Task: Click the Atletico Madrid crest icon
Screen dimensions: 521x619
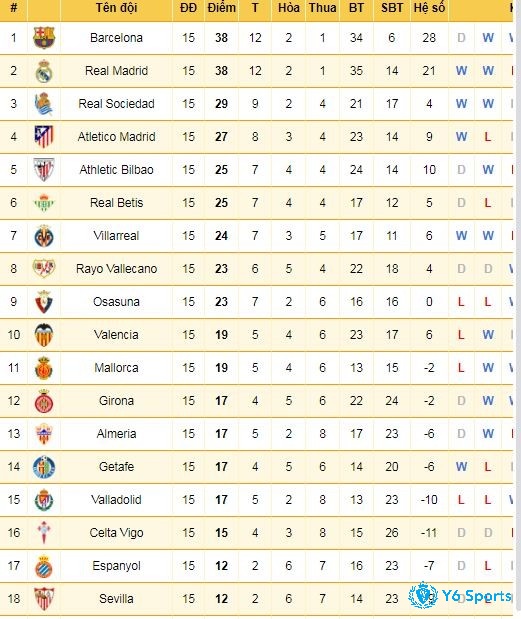Action: (44, 137)
